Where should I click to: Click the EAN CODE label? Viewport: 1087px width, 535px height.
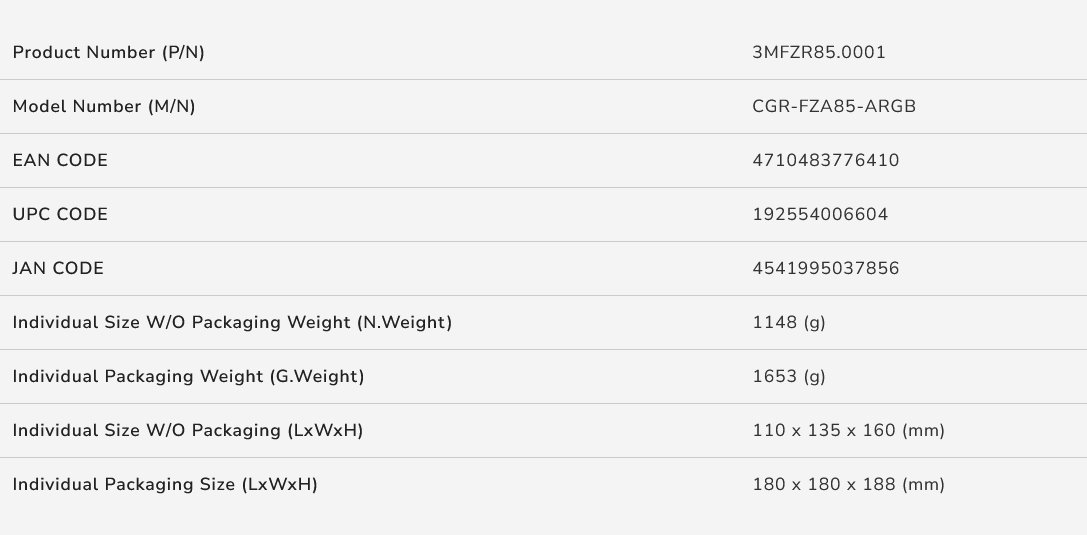pyautogui.click(x=60, y=160)
